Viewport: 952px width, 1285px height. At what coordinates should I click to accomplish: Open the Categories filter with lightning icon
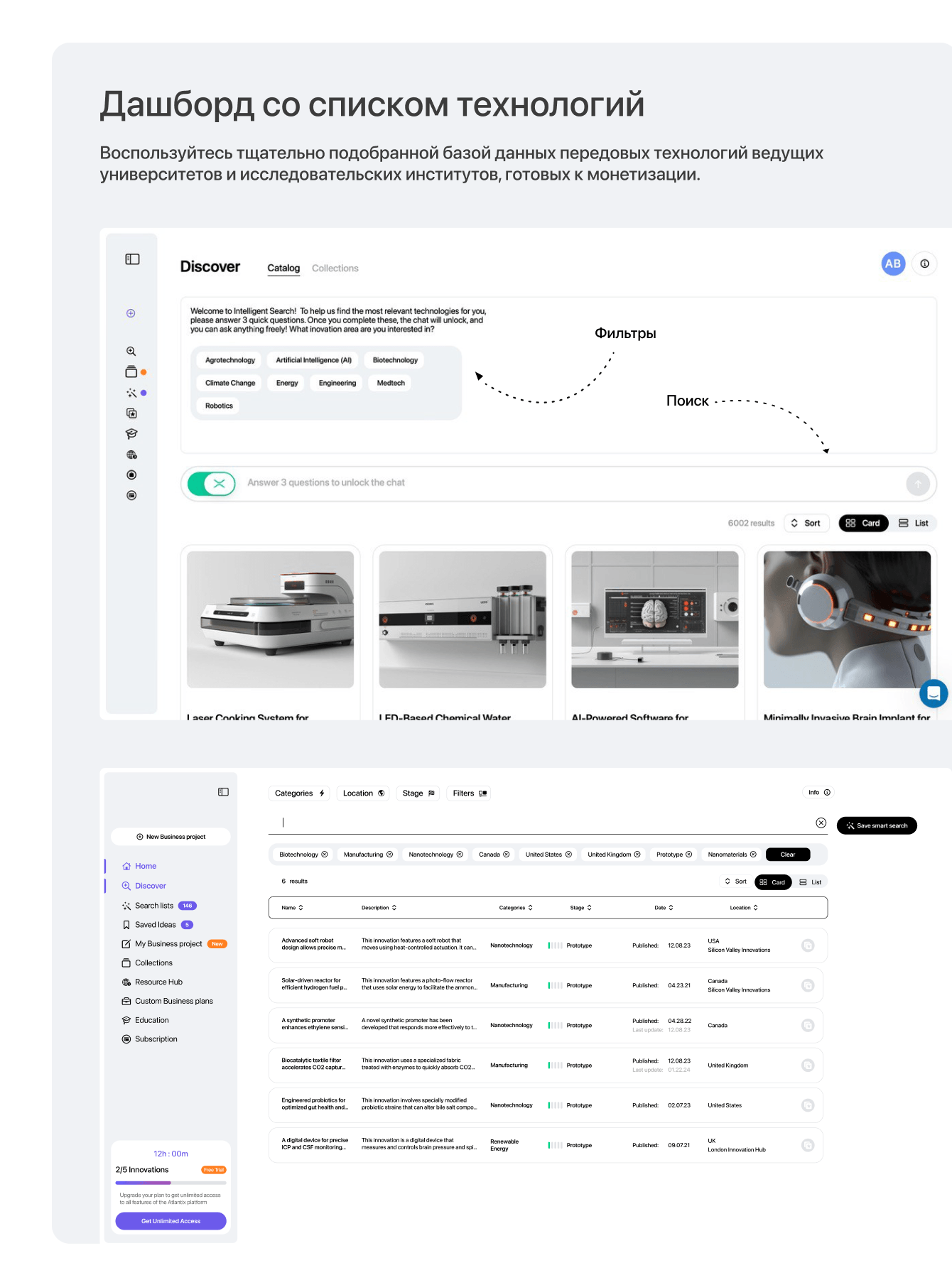(x=300, y=793)
